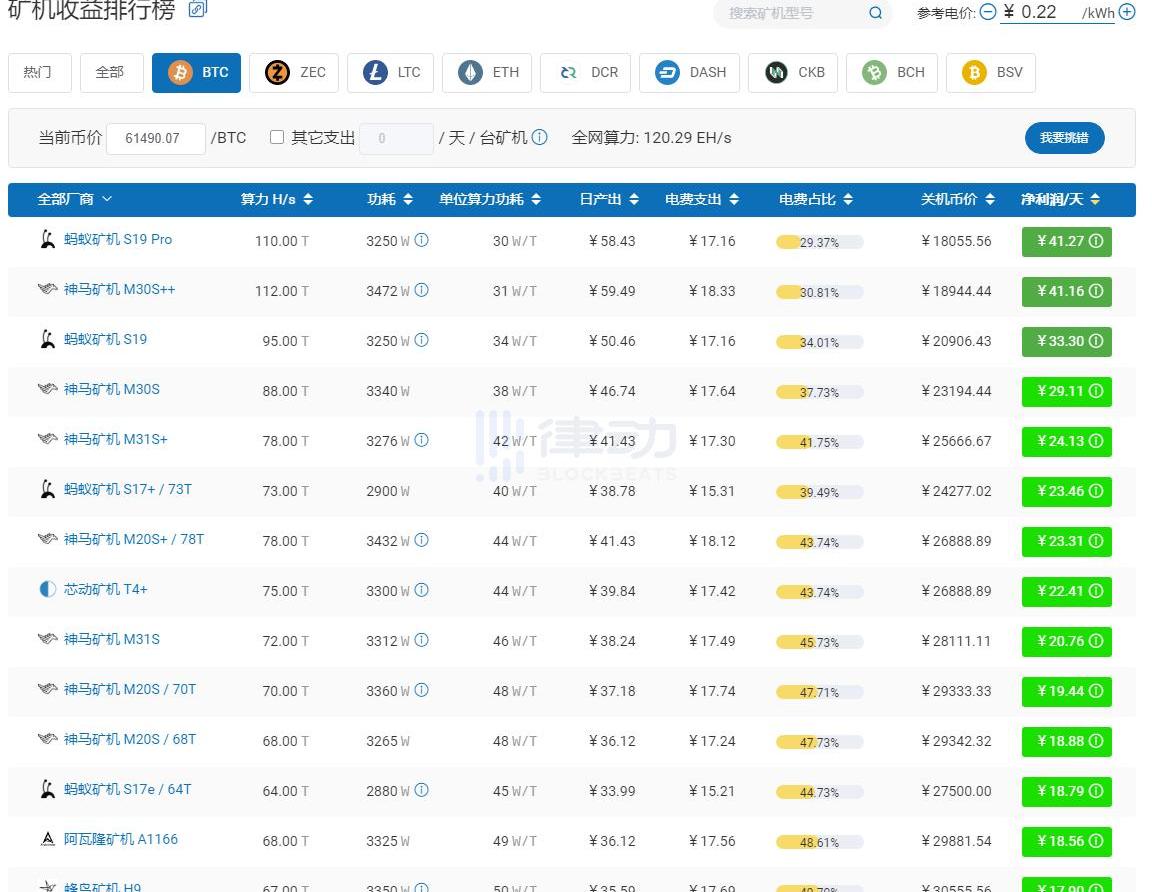Click power info icon for 神马矿机 M31S 72.00 T row
The image size is (1152, 892).
pos(422,640)
